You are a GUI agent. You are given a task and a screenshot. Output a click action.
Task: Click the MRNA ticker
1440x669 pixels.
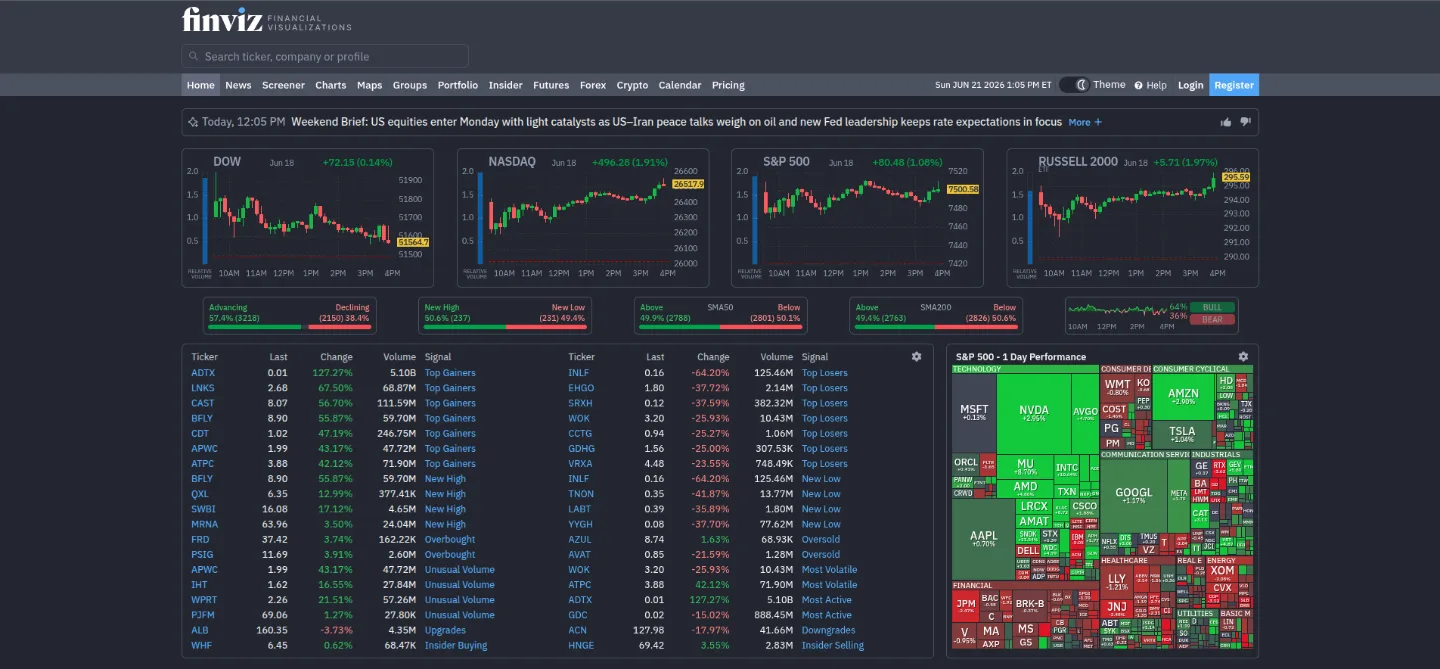[204, 524]
